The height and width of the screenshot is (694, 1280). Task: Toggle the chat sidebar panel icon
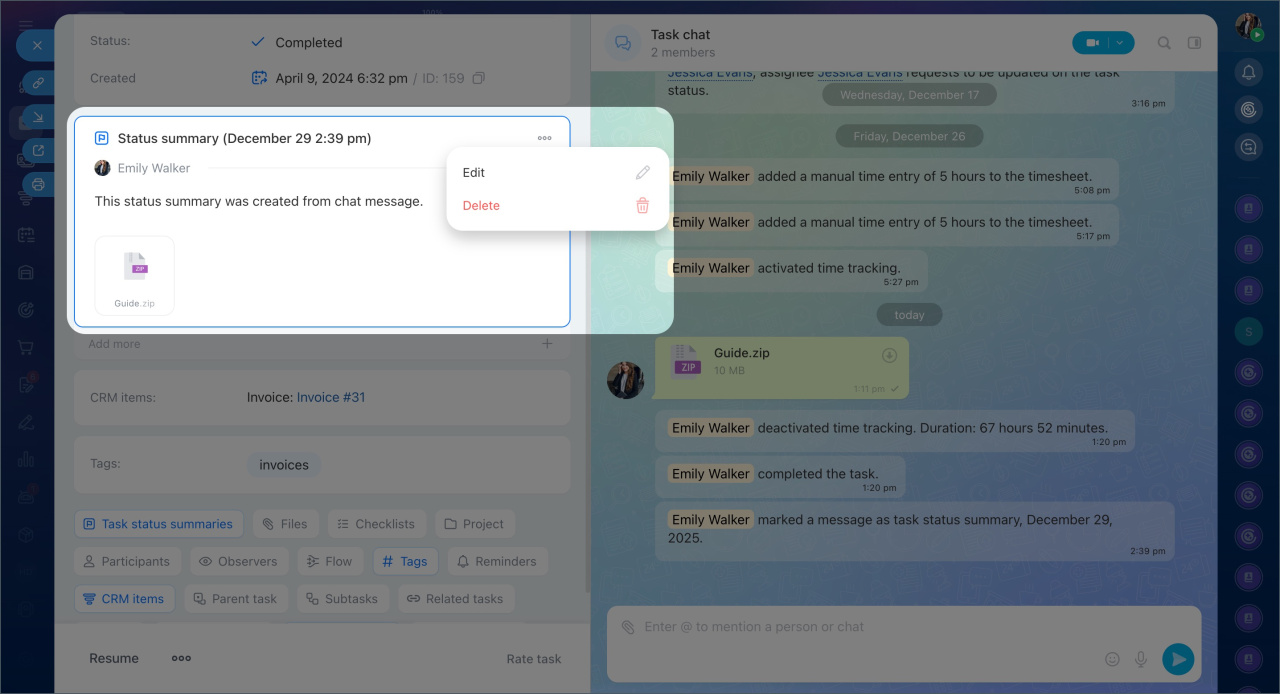tap(1194, 43)
